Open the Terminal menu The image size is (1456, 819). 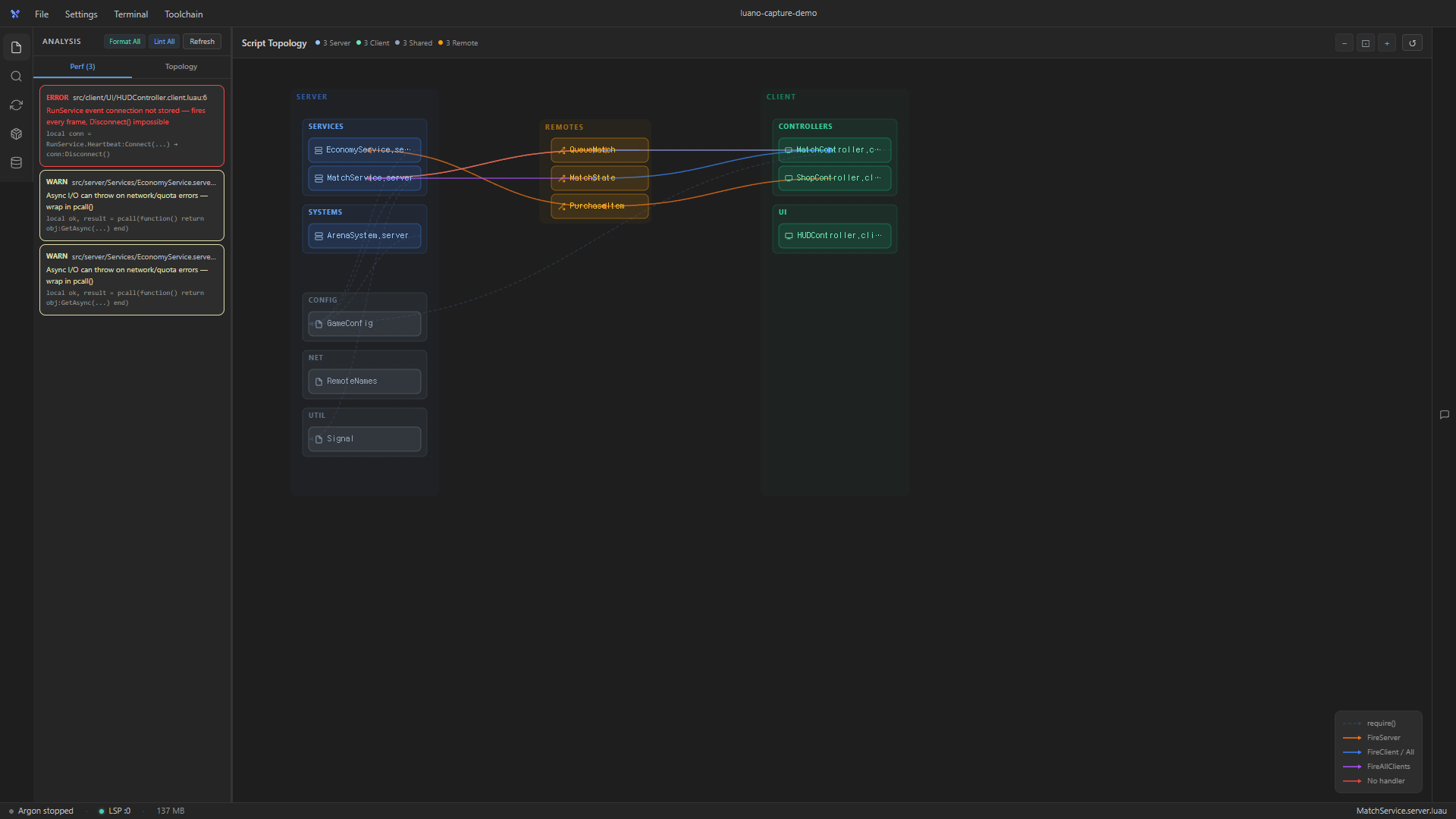pyautogui.click(x=131, y=14)
